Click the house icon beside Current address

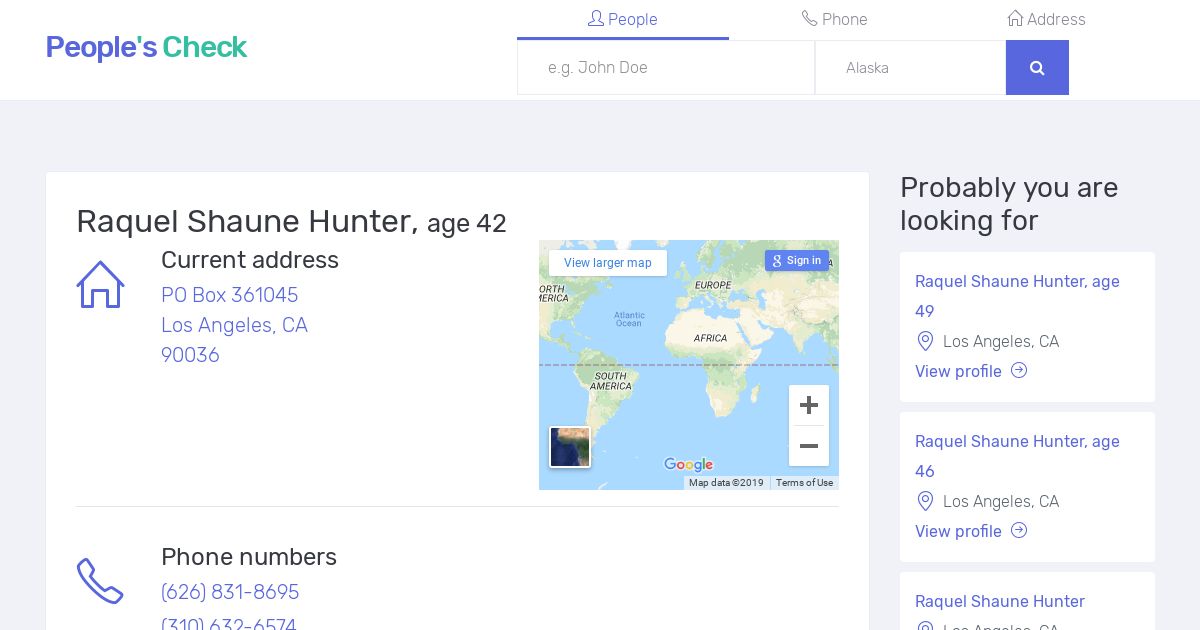tap(100, 284)
